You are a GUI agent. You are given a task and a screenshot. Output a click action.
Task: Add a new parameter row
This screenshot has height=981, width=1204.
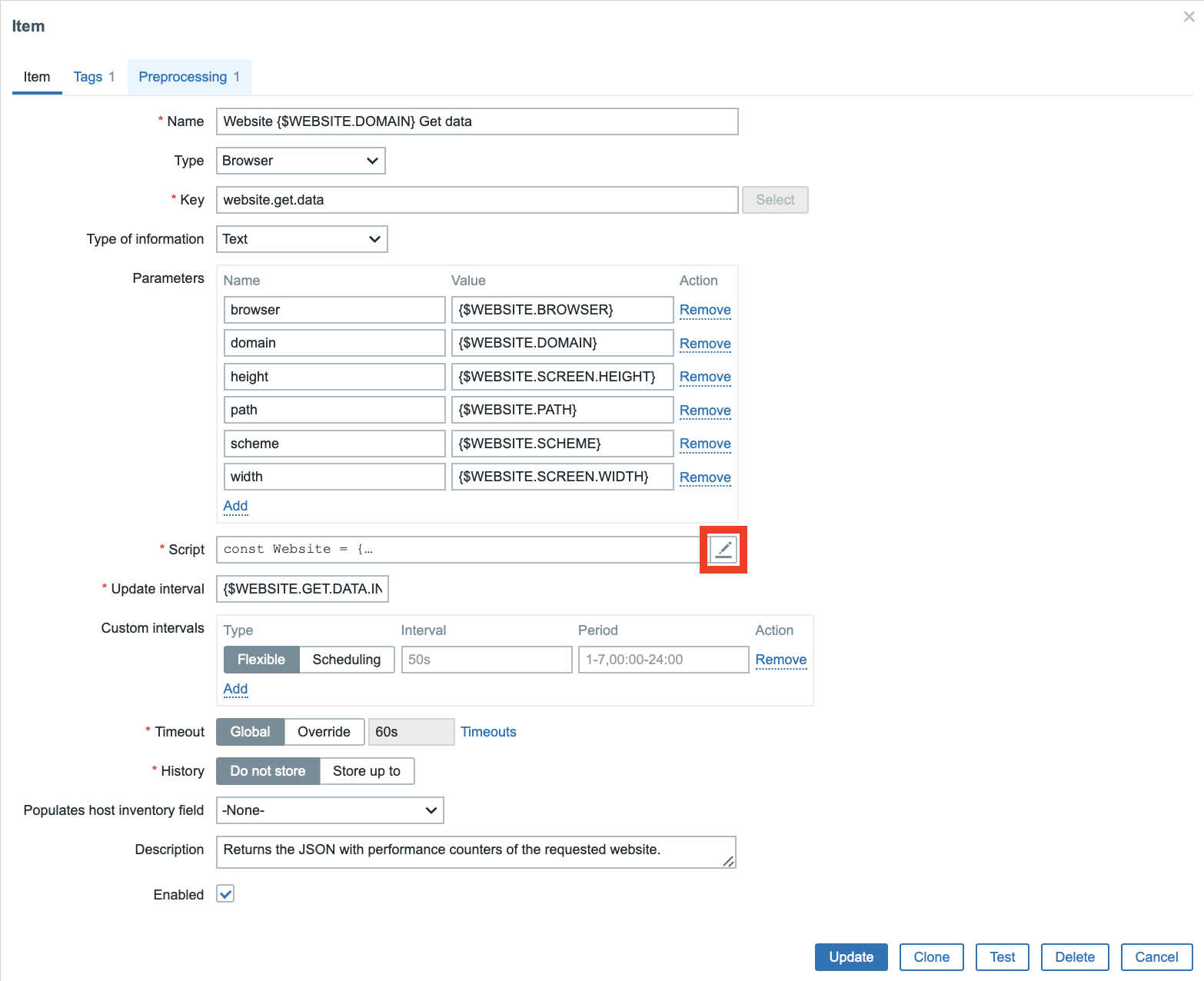pos(235,506)
